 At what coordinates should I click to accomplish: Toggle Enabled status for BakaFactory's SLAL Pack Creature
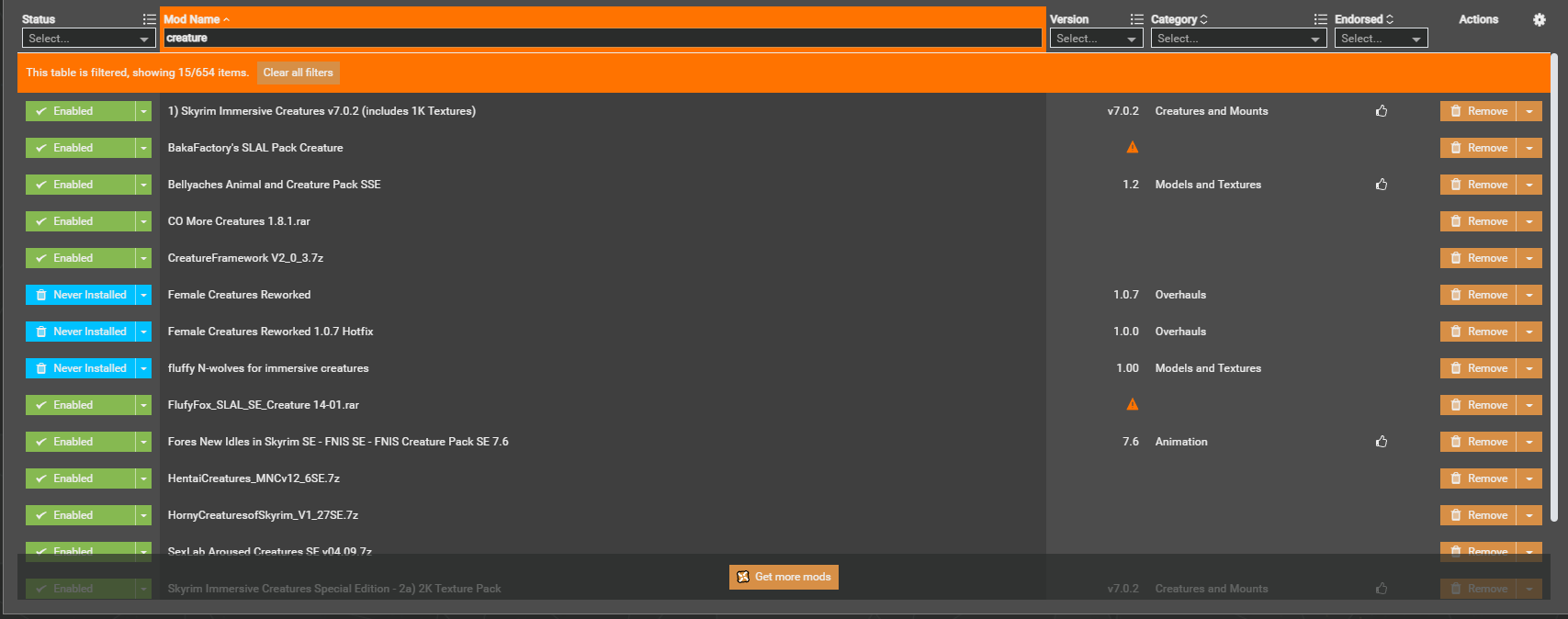point(80,148)
